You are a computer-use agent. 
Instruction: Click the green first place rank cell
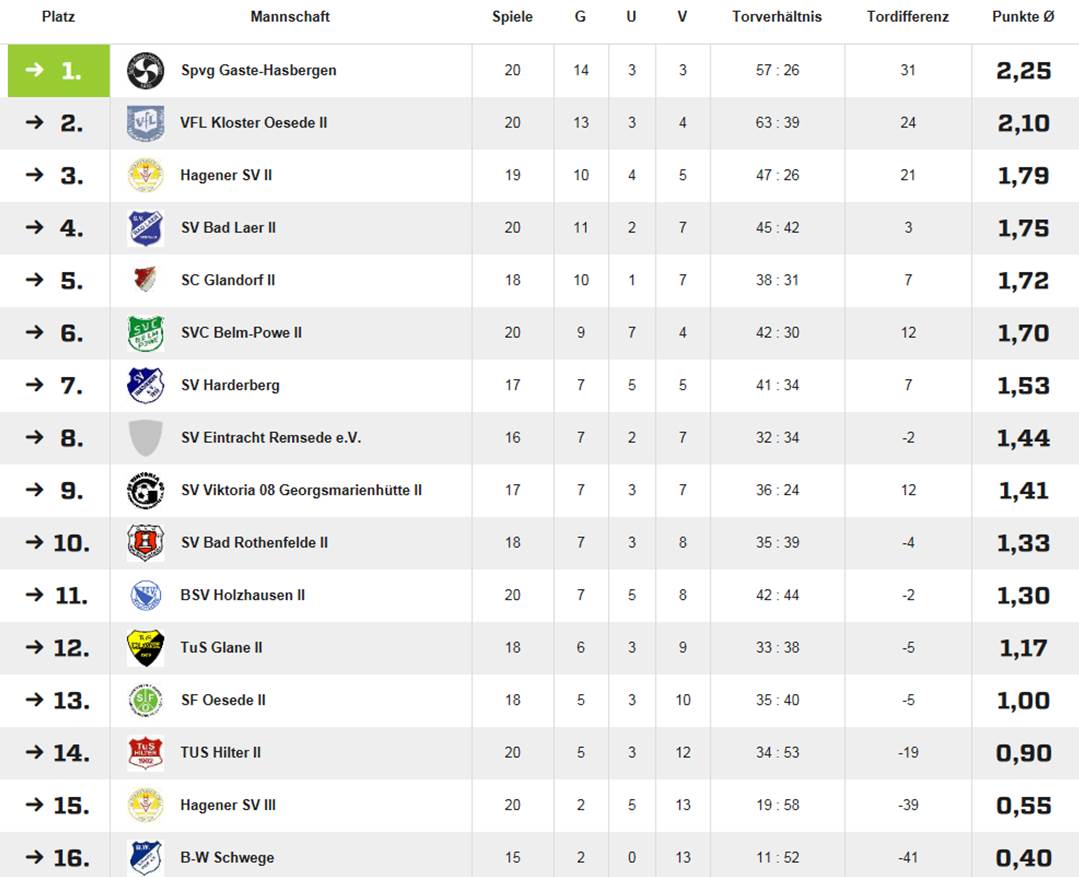tap(58, 71)
